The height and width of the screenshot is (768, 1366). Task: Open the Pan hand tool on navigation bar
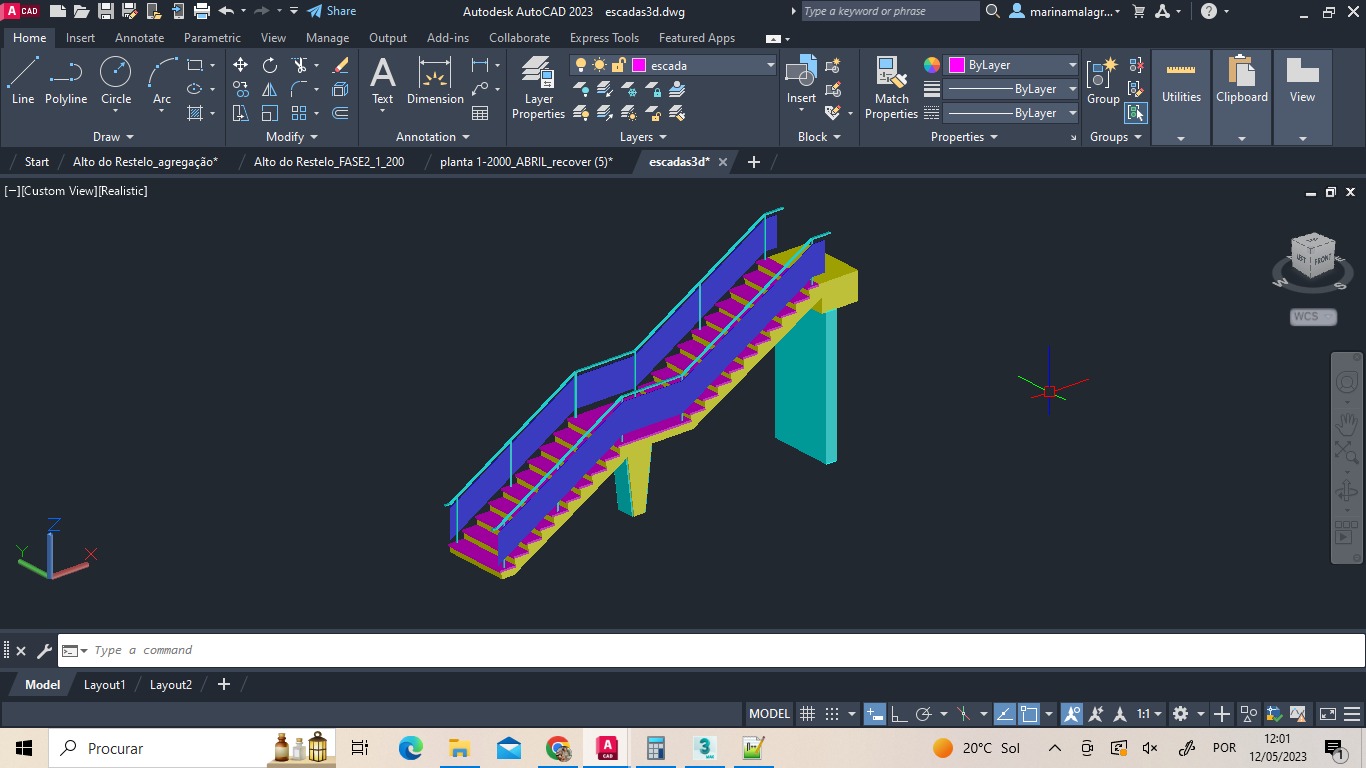coord(1347,423)
